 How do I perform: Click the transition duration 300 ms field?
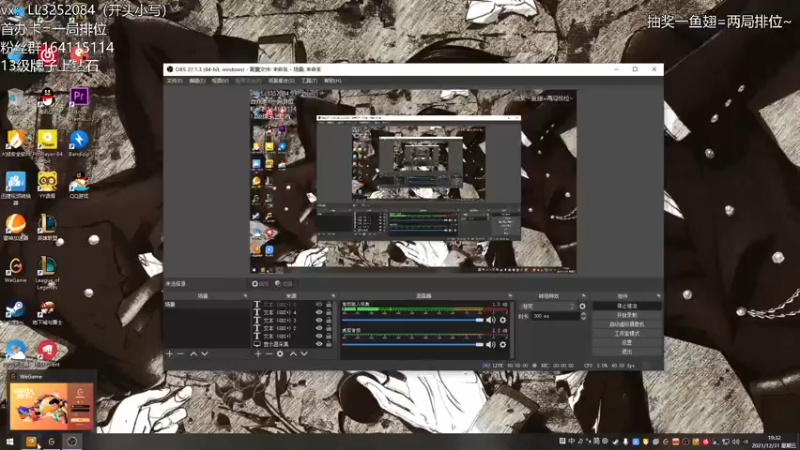[x=555, y=316]
